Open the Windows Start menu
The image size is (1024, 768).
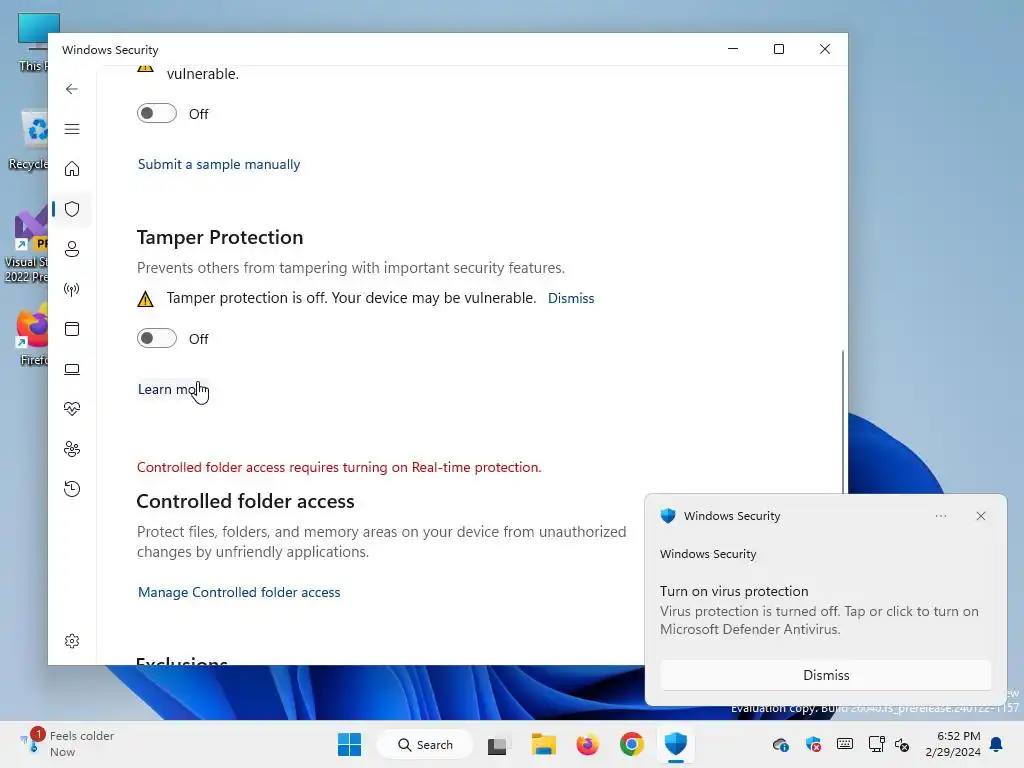(x=349, y=744)
